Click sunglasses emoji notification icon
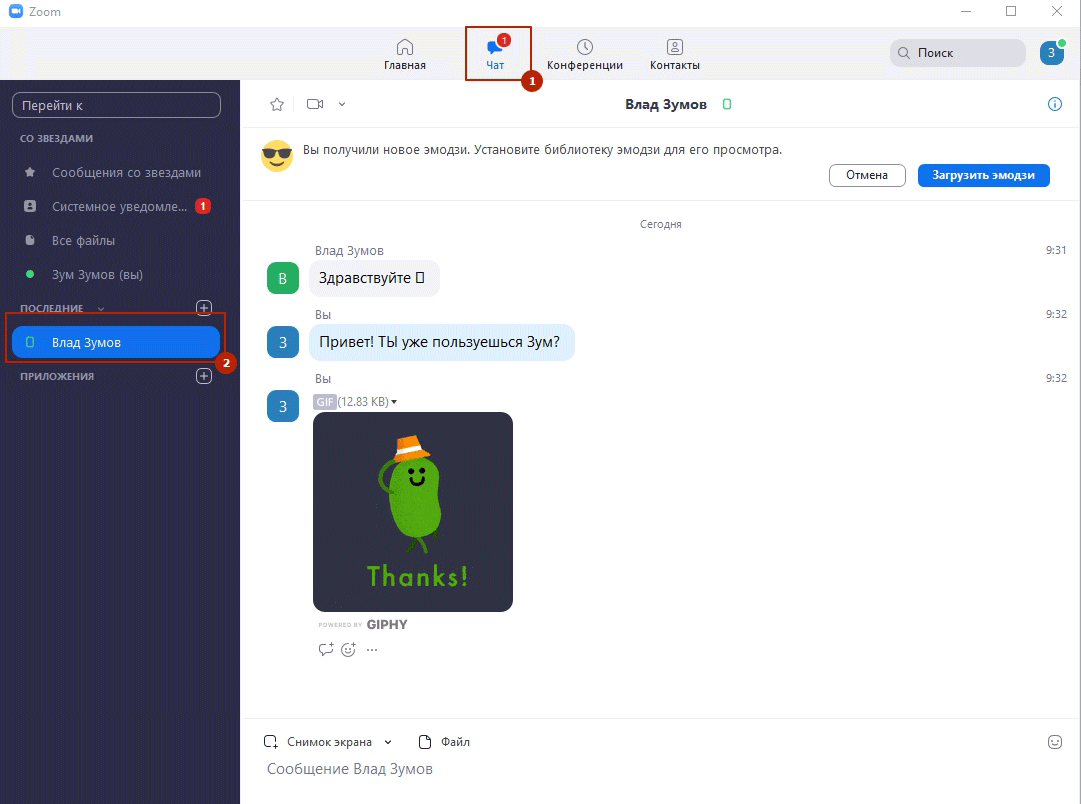Screen dimensions: 1081x804 pos(277,156)
